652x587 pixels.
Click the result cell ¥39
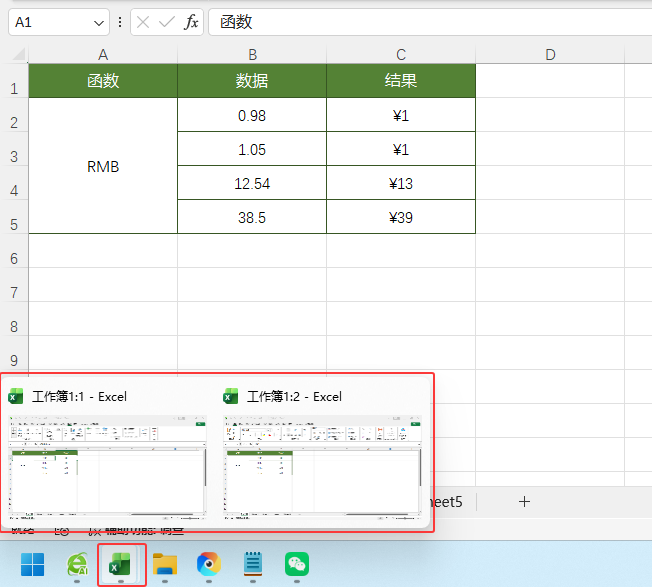401,217
